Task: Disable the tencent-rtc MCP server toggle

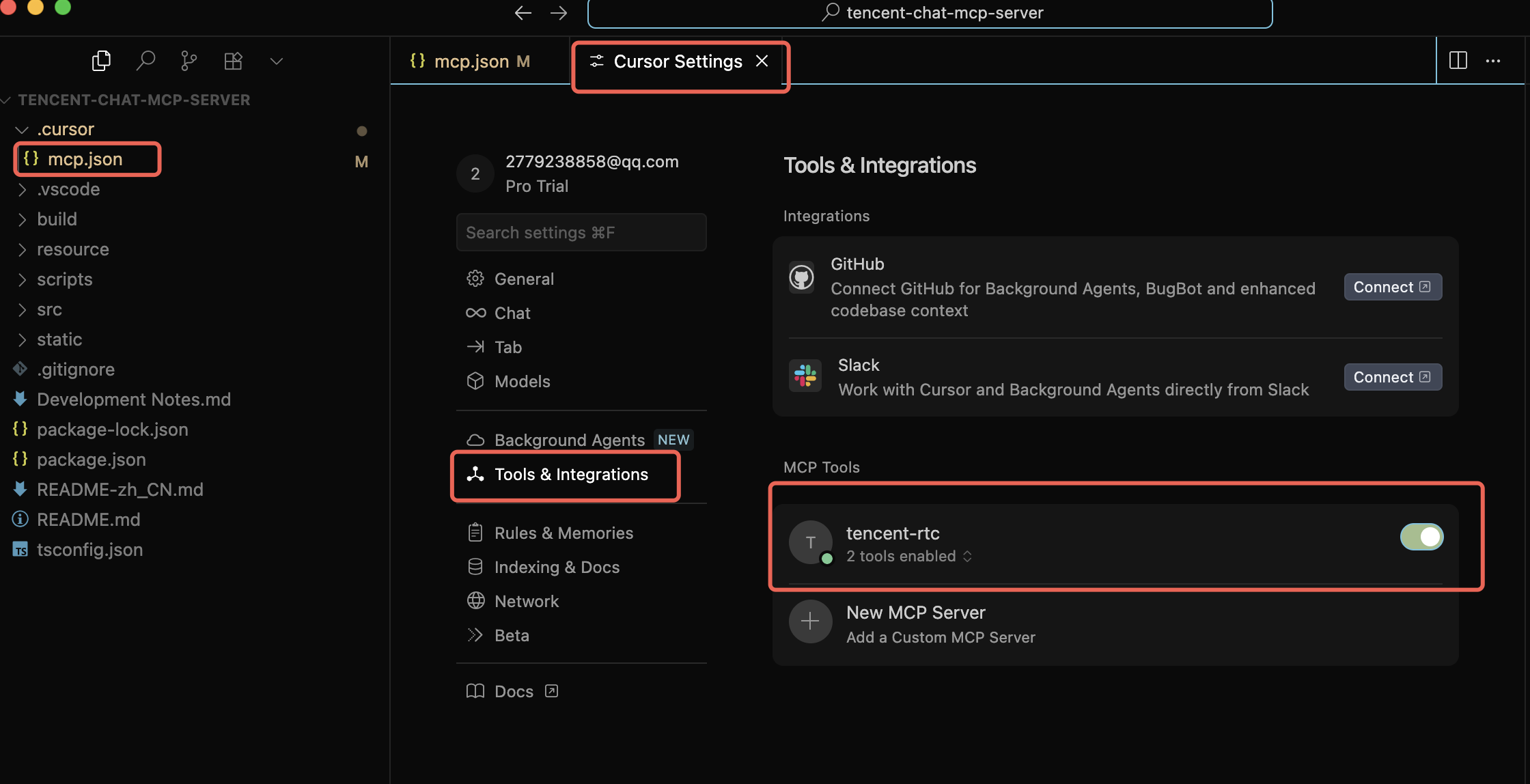Action: (x=1421, y=537)
